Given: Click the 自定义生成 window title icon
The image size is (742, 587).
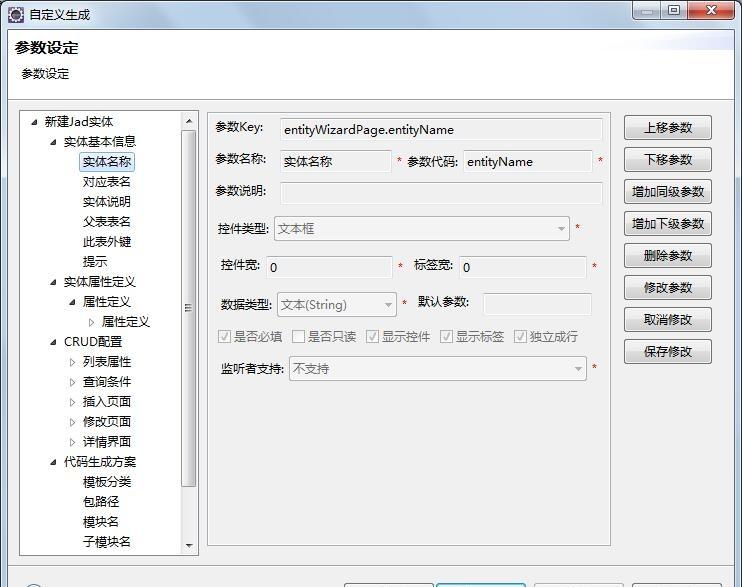Looking at the screenshot, I should (x=16, y=14).
